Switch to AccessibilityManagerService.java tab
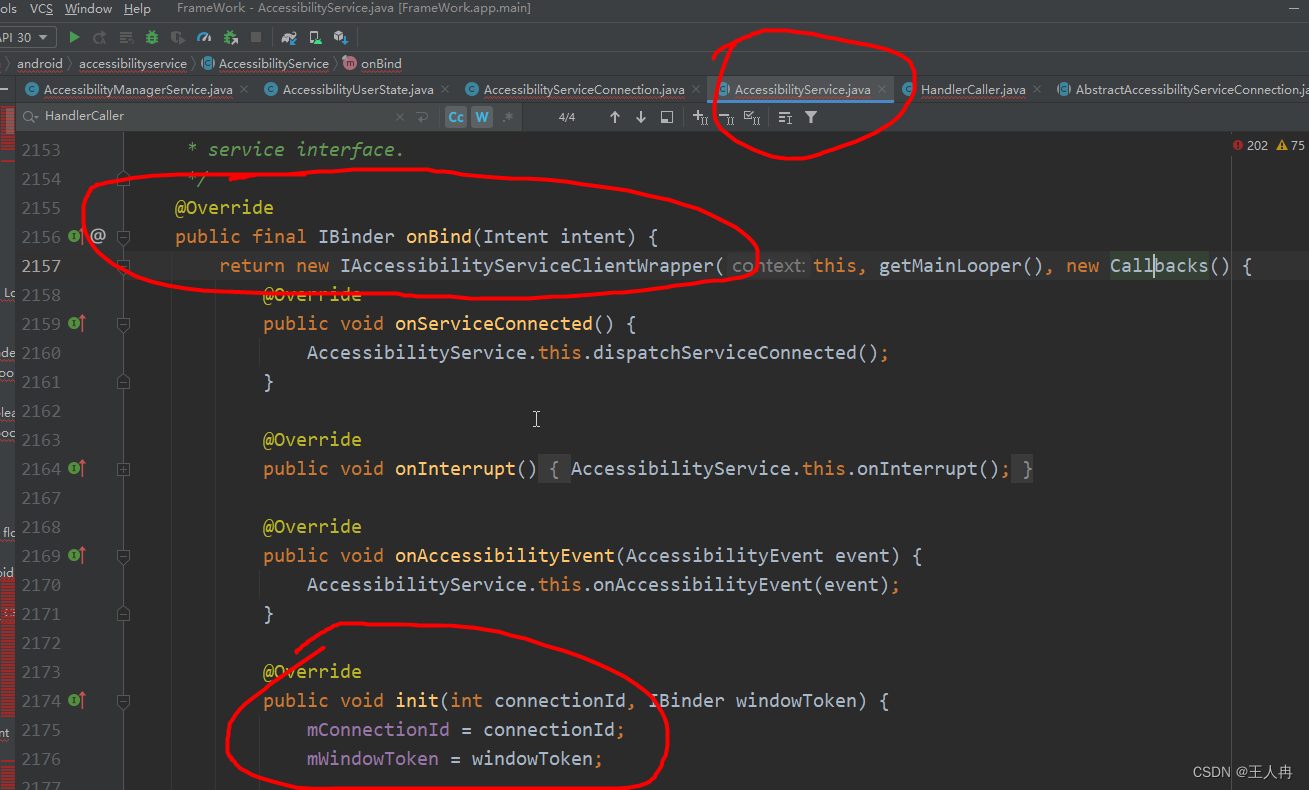 (138, 90)
